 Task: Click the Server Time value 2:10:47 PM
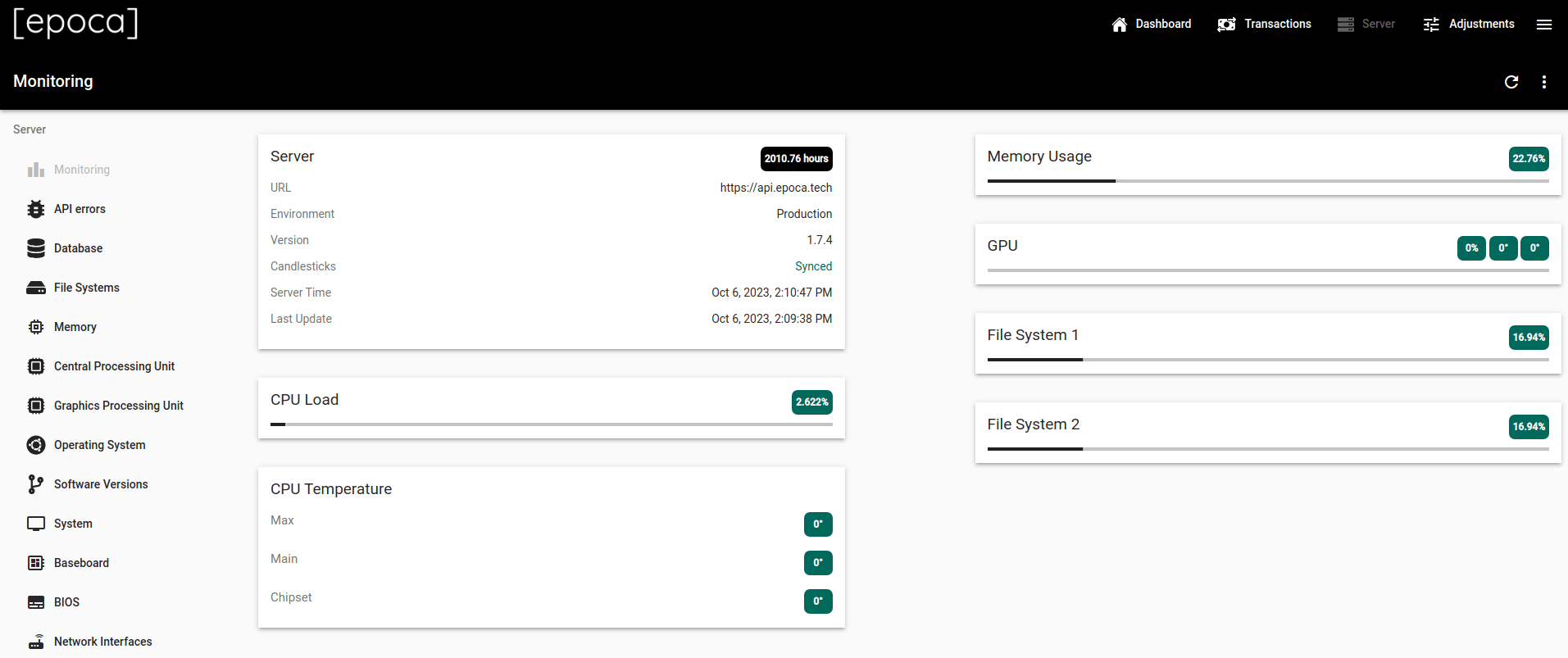click(x=771, y=293)
